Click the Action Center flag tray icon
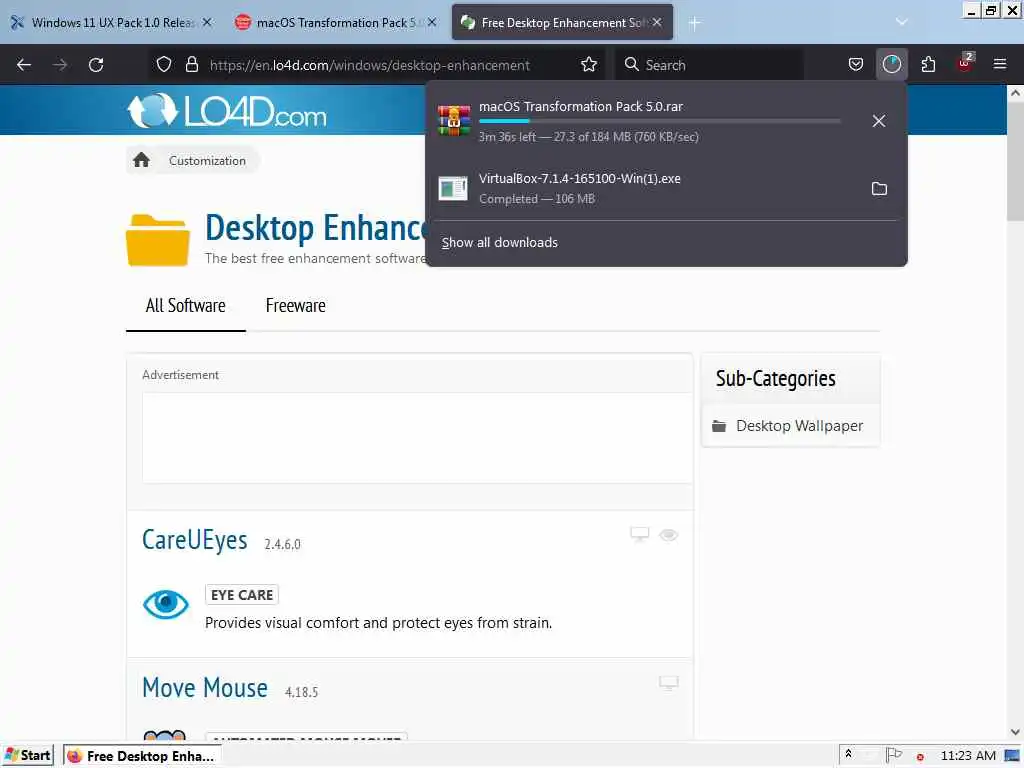 [x=893, y=755]
